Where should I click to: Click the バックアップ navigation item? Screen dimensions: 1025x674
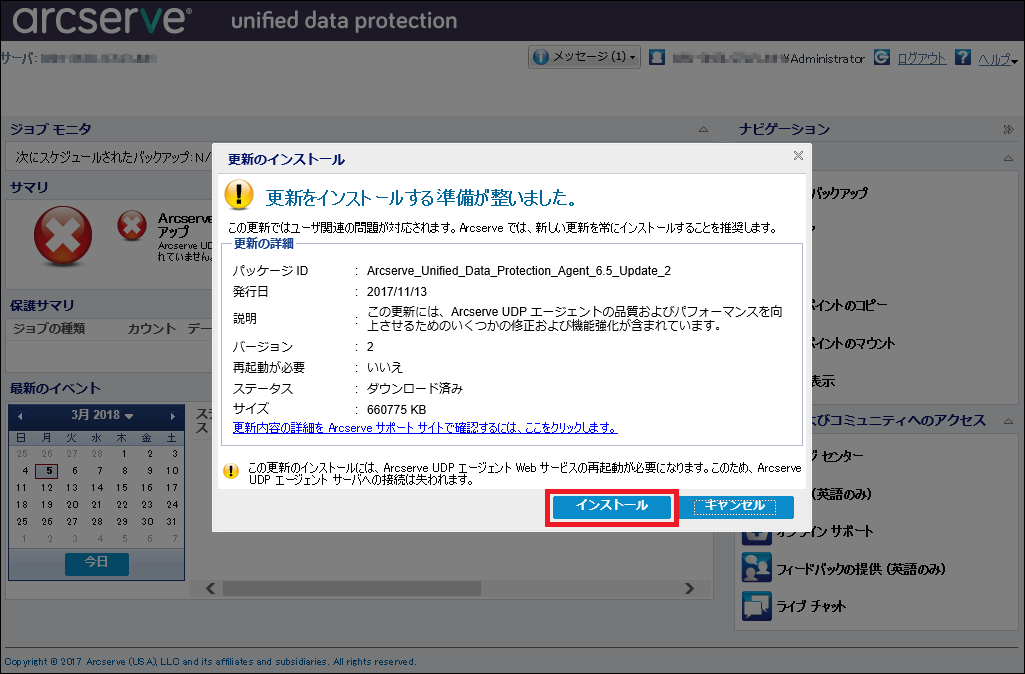pos(839,194)
